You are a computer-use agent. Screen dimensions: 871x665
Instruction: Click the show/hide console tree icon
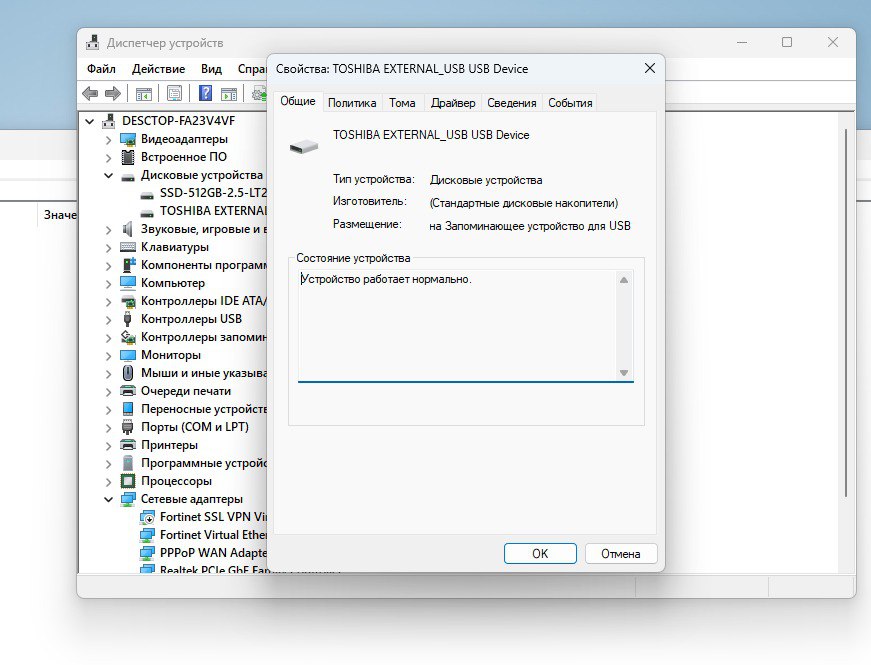point(144,94)
